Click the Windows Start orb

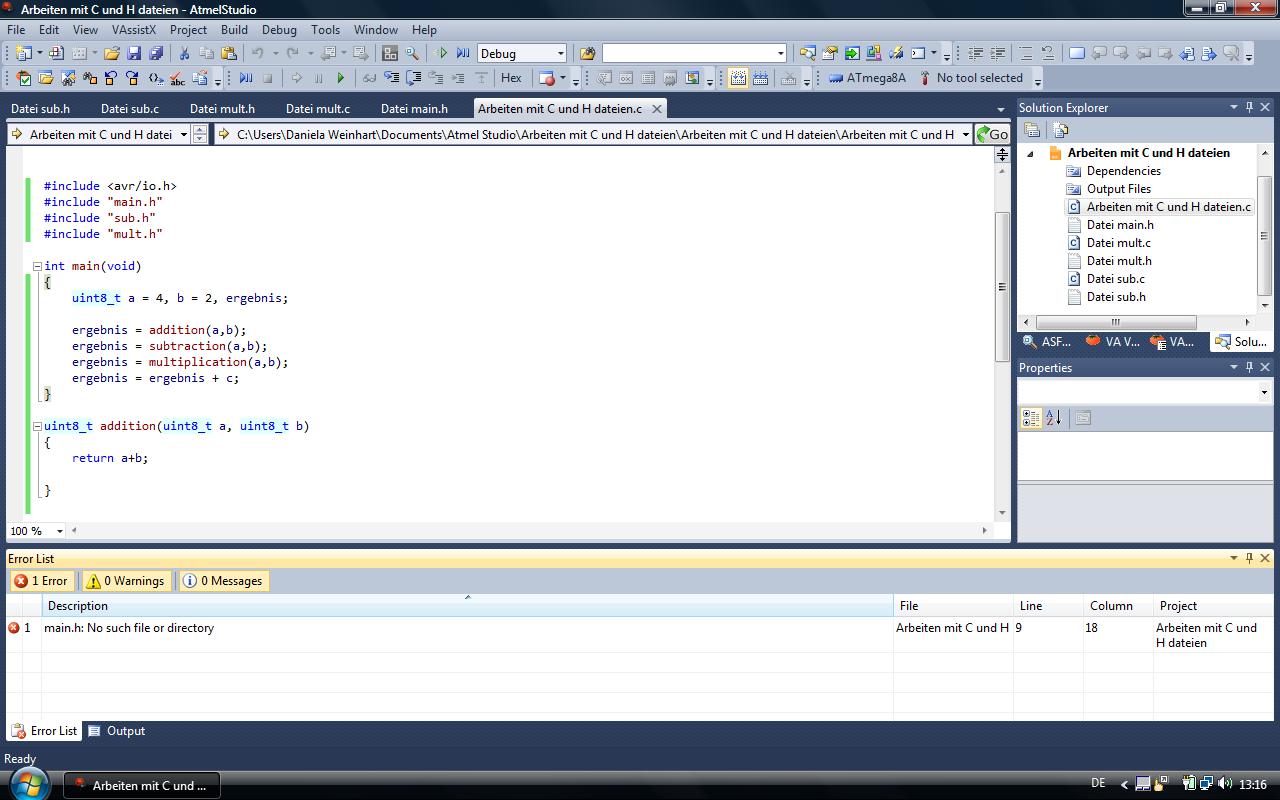(27, 785)
